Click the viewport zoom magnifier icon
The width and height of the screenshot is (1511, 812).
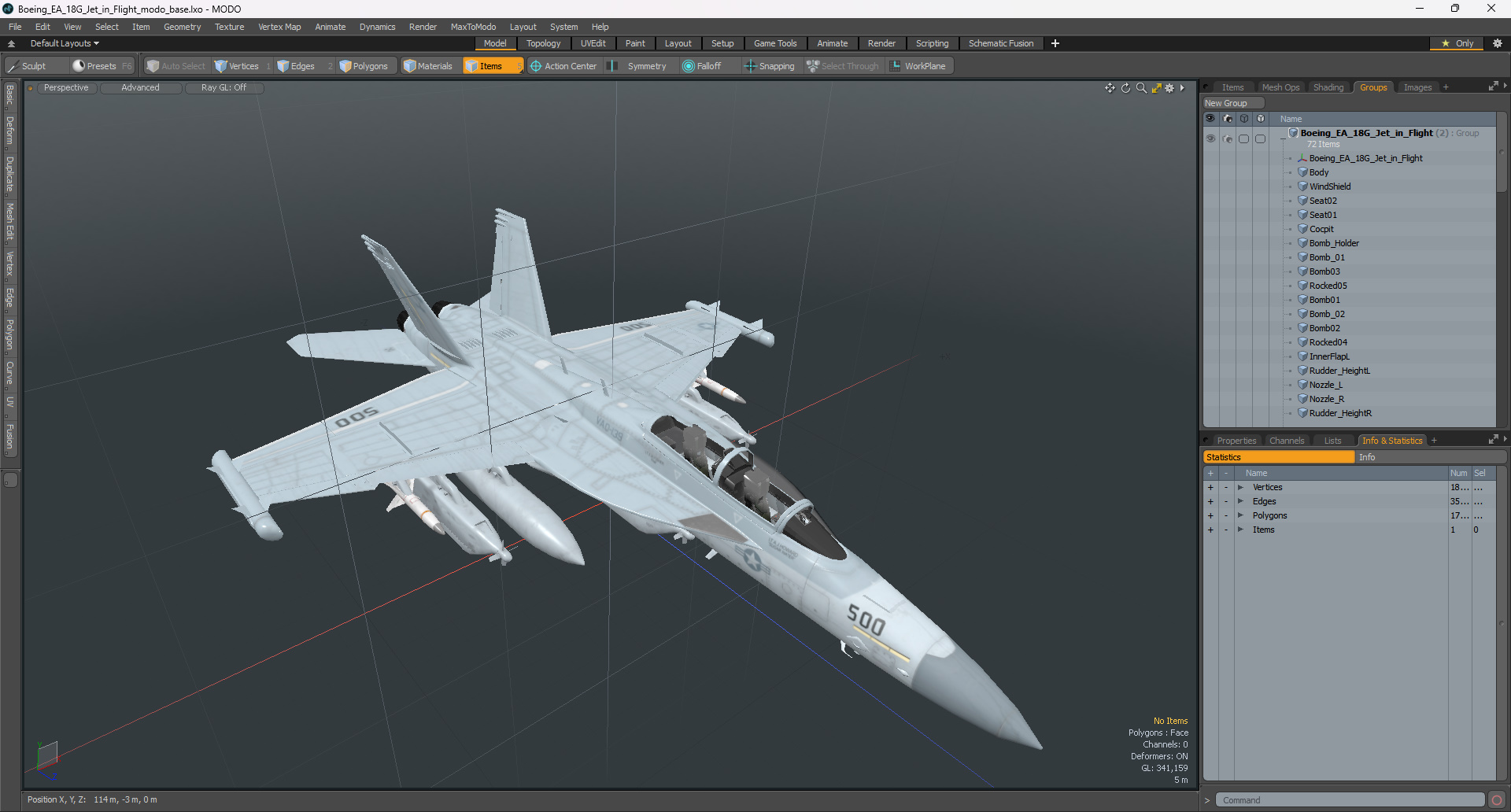point(1141,88)
